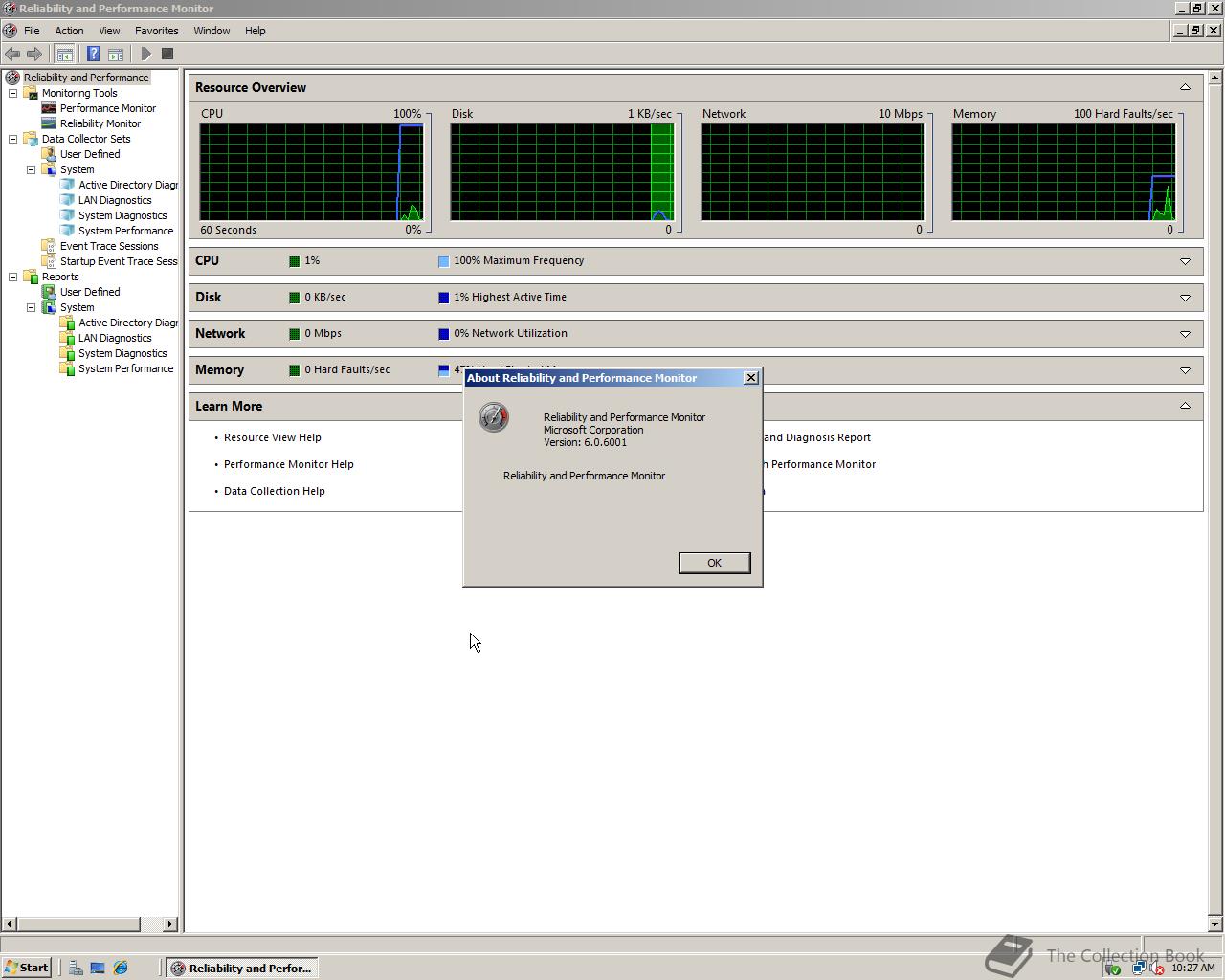Click the Stop (square) toolbar icon

point(167,54)
